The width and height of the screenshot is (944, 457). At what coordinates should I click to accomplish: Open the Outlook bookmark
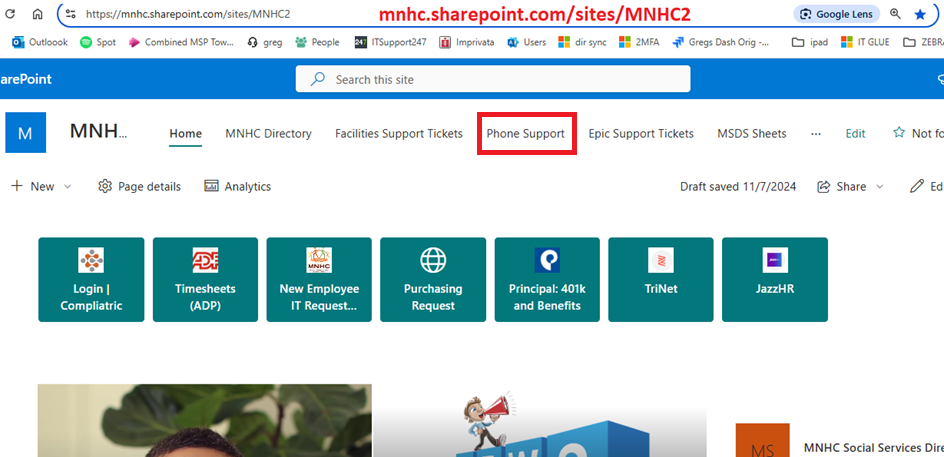(x=40, y=42)
